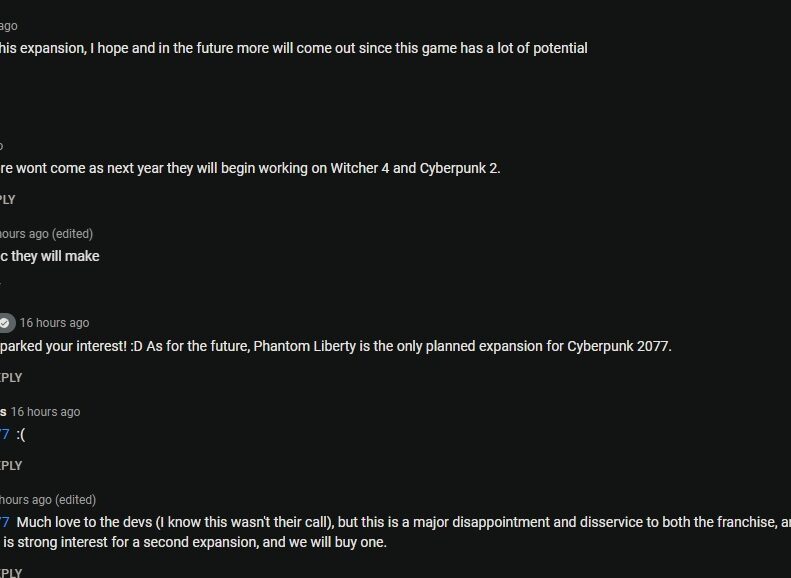Image resolution: width=791 pixels, height=578 pixels.
Task: Reply to the Witcher 4 comment
Action: point(7,200)
